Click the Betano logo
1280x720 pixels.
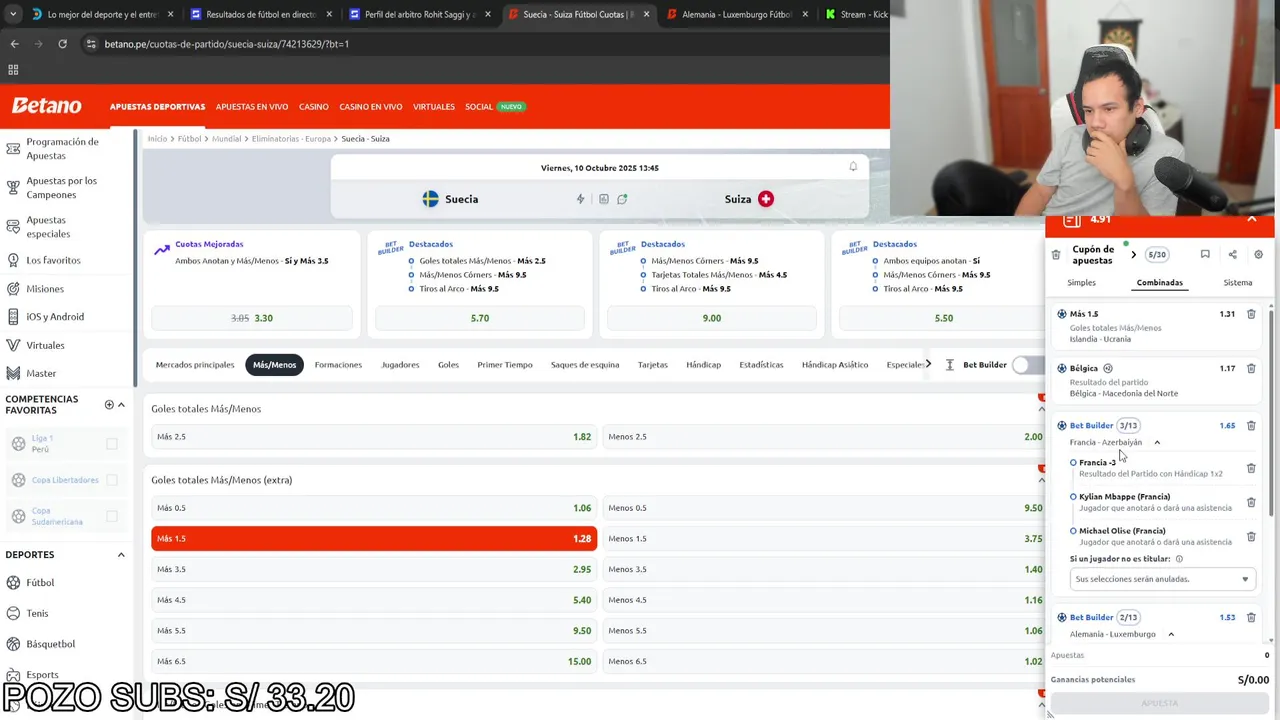[x=47, y=106]
